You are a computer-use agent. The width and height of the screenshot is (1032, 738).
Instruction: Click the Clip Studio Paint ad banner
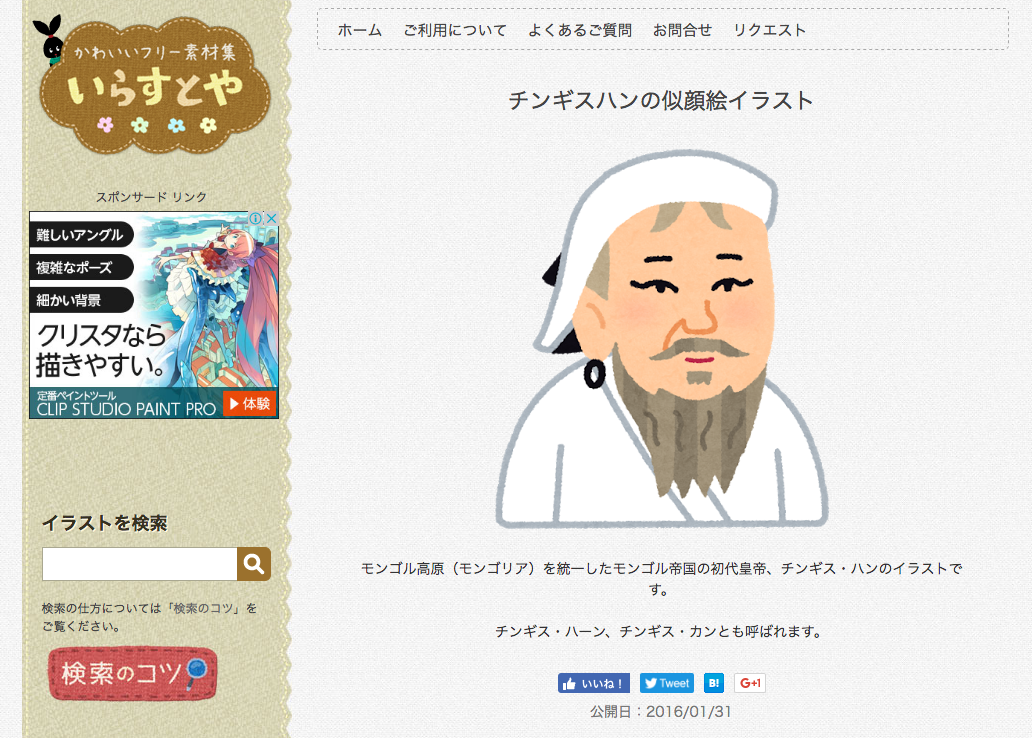pyautogui.click(x=154, y=315)
